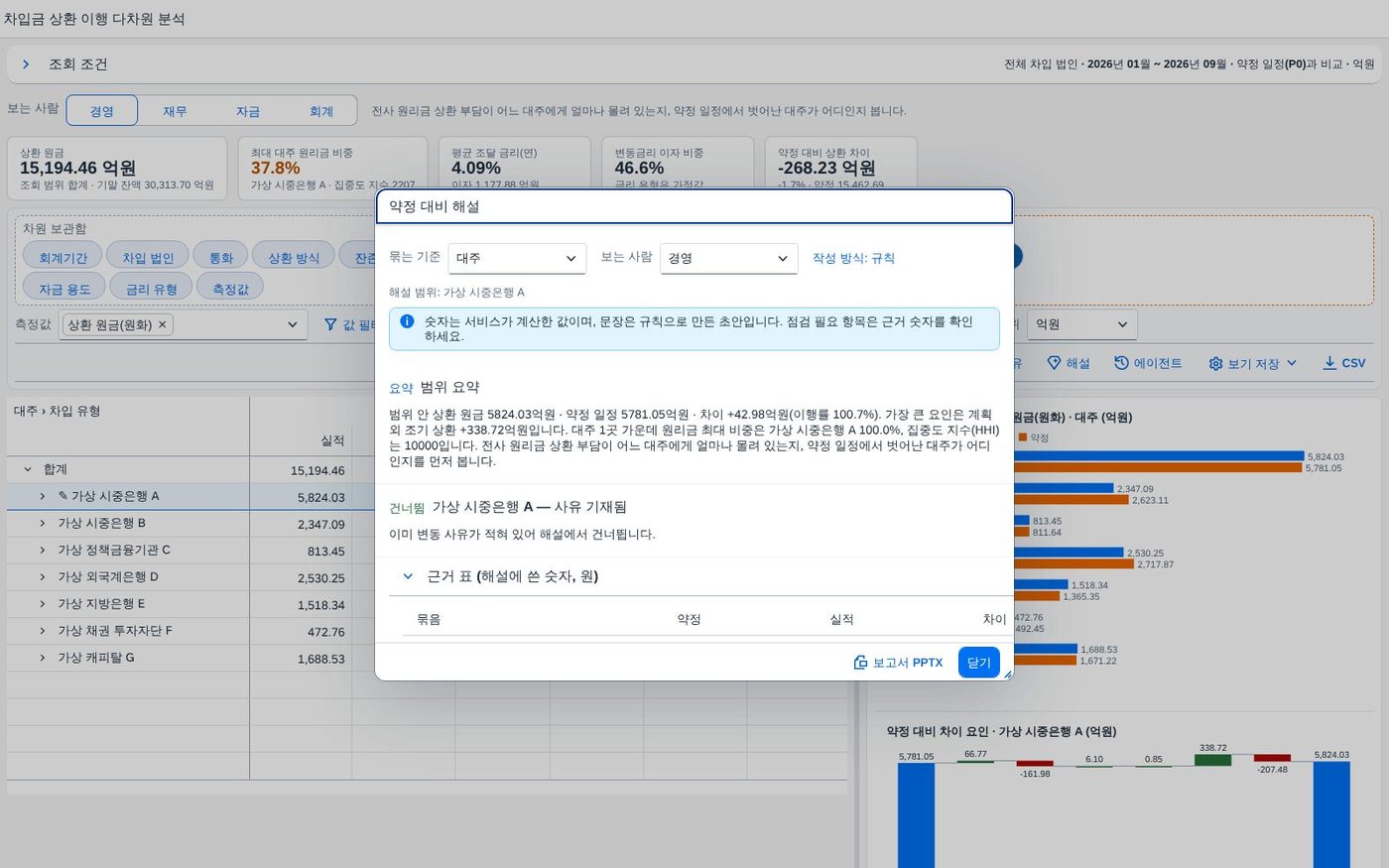
Task: Click the dialog resize handle corner
Action: pyautogui.click(x=1007, y=674)
